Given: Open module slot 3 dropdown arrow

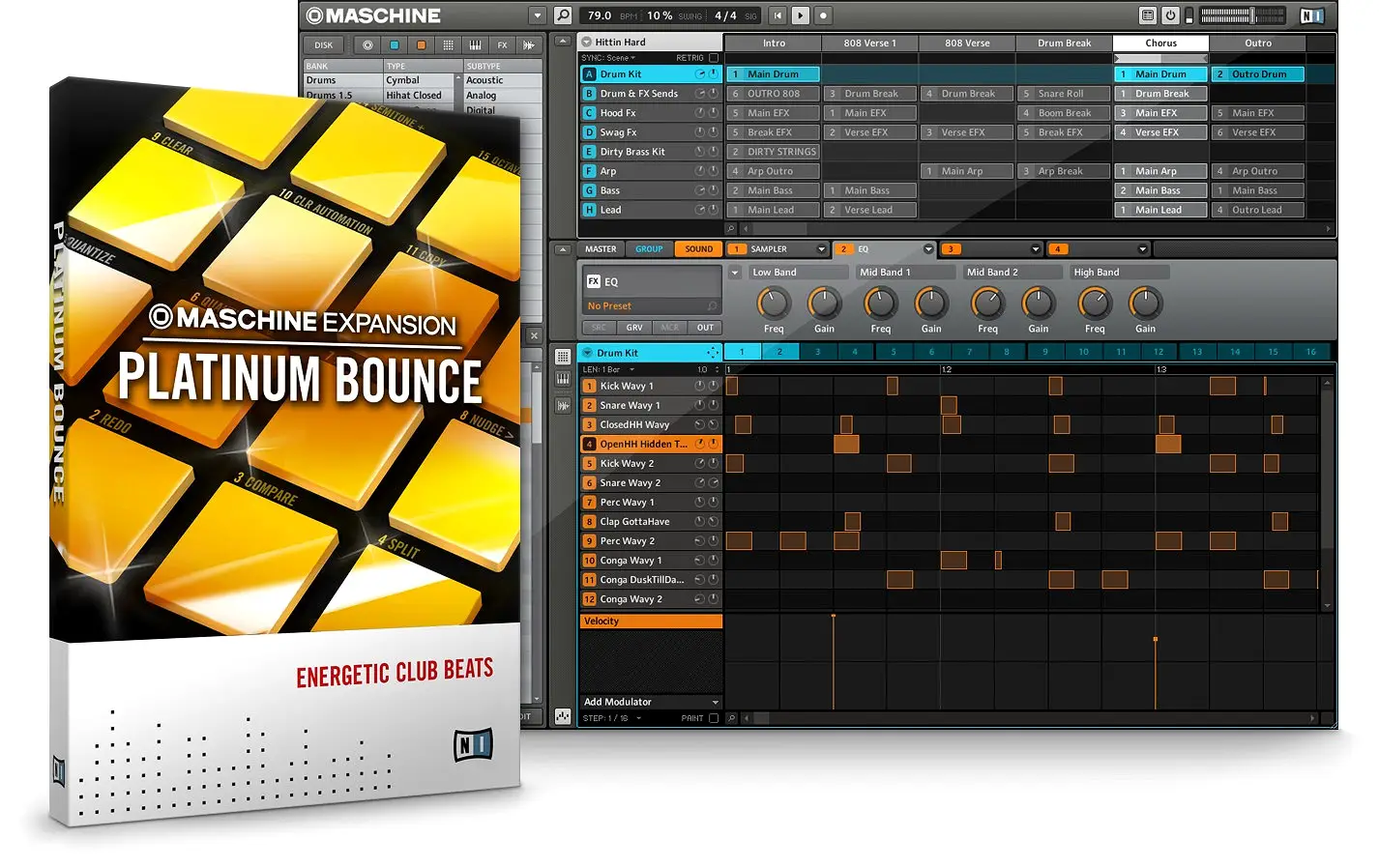Looking at the screenshot, I should 1036,249.
